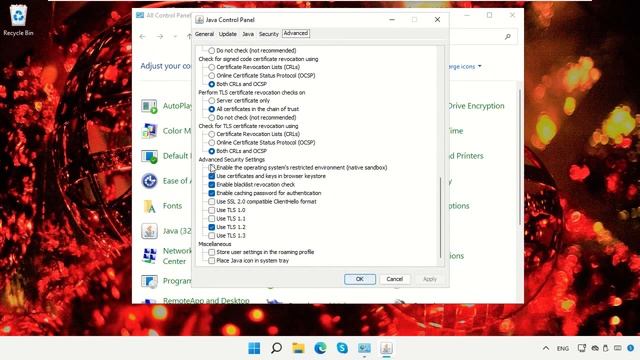The width and height of the screenshot is (640, 360).
Task: Open the Color Management icon
Action: point(149,131)
